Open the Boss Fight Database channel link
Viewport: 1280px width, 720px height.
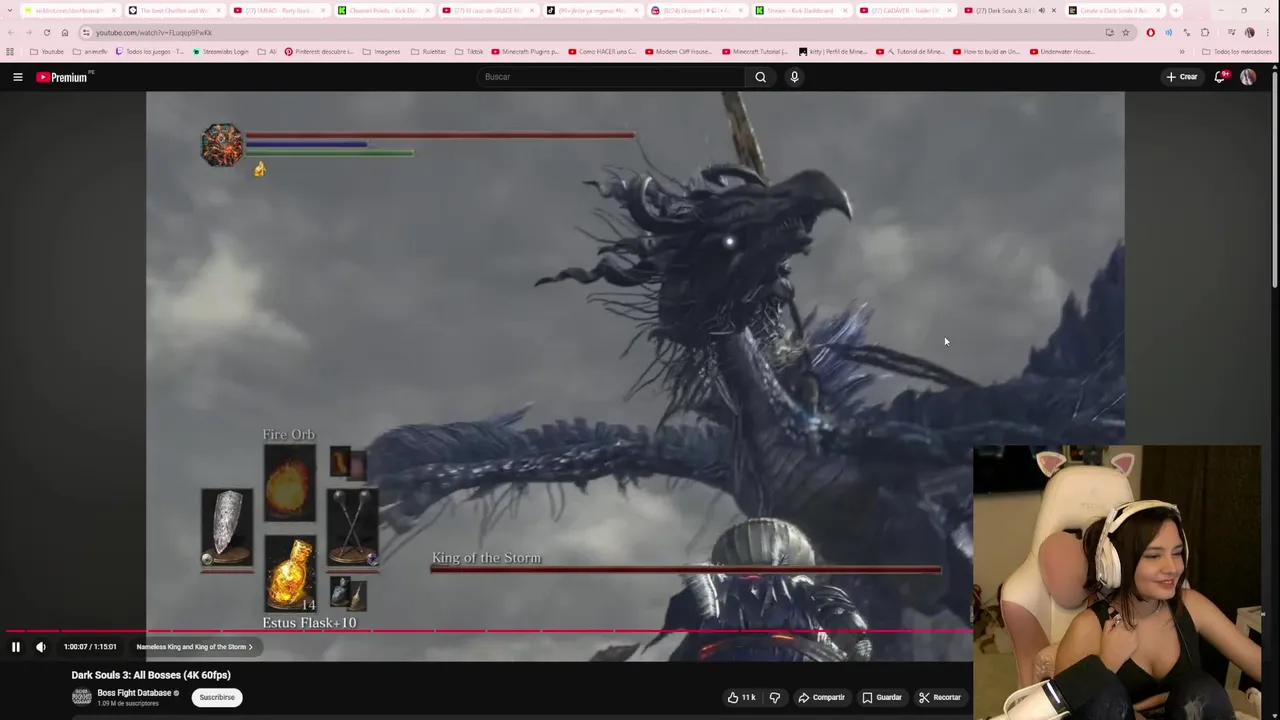(x=134, y=693)
